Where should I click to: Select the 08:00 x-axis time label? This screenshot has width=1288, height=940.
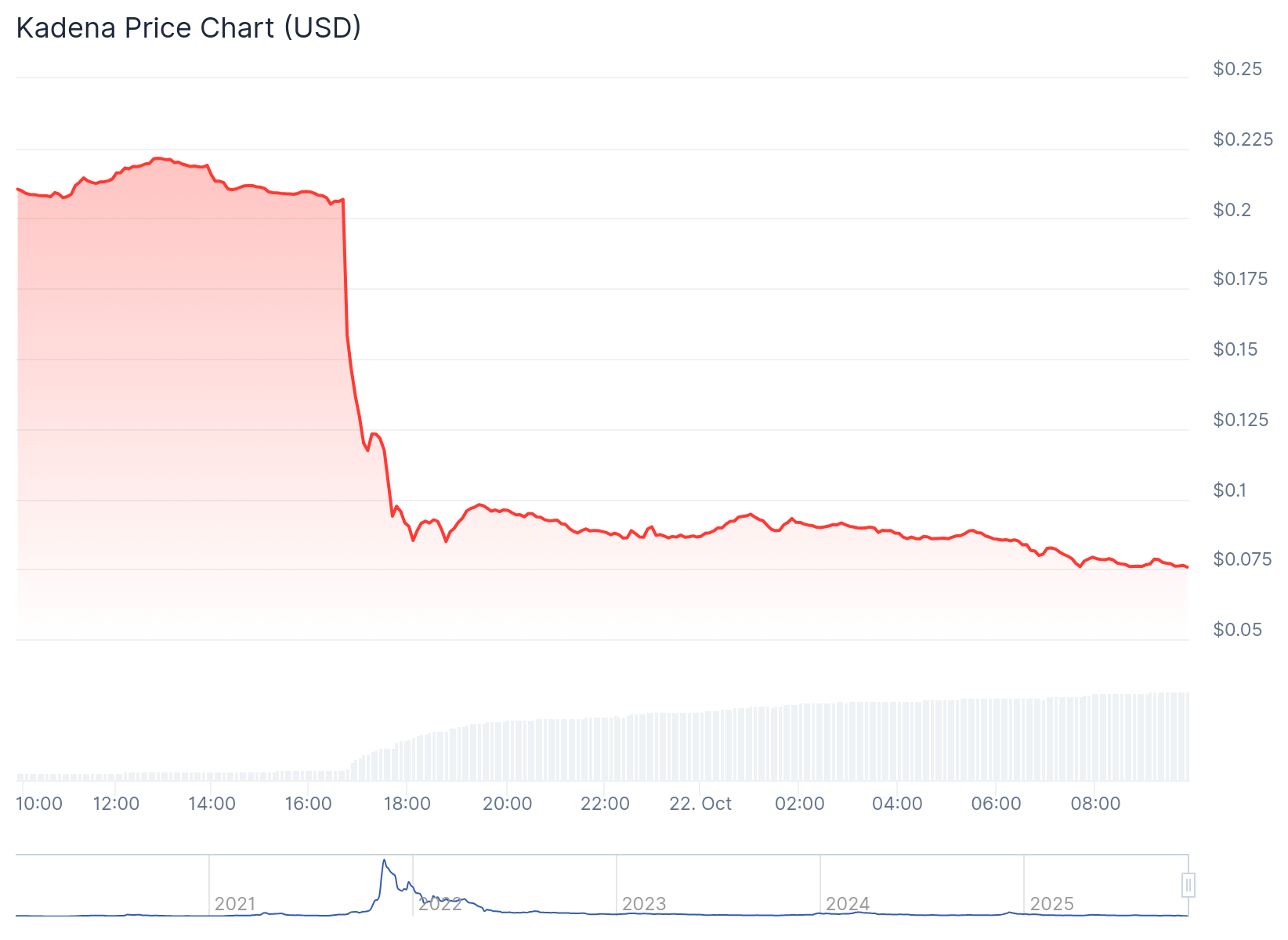(1095, 804)
